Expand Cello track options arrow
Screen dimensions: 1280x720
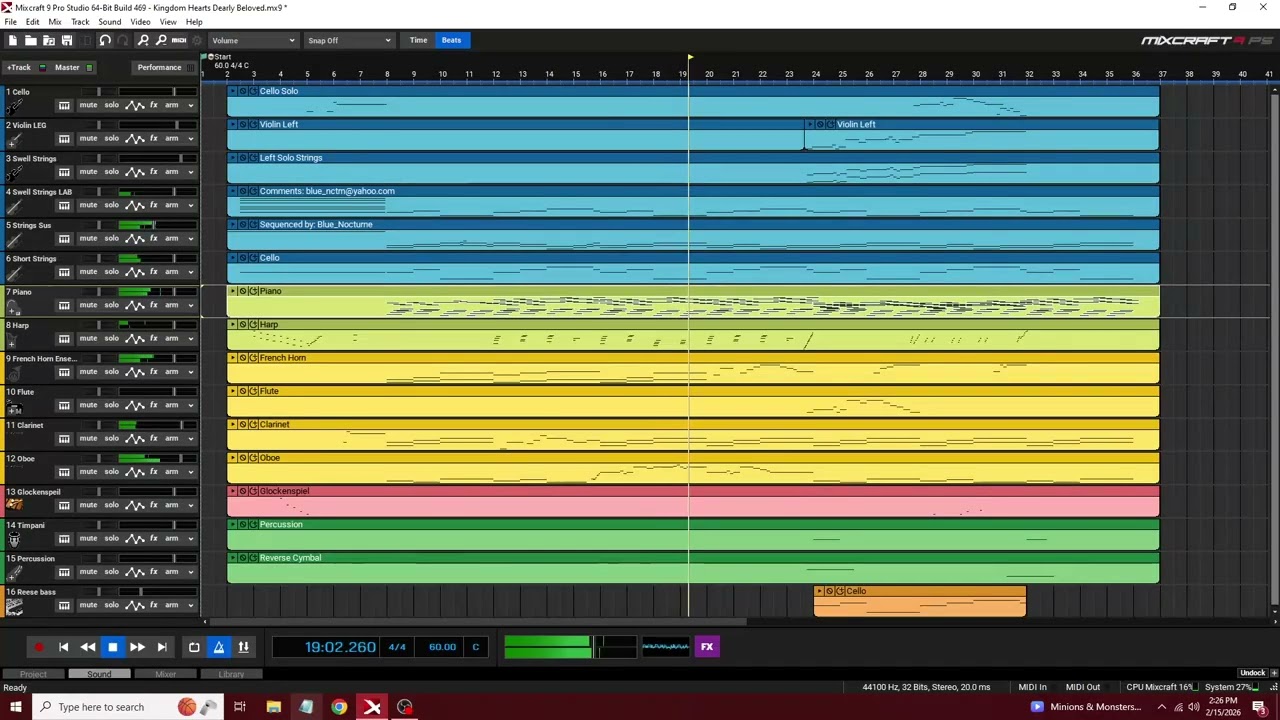(190, 105)
